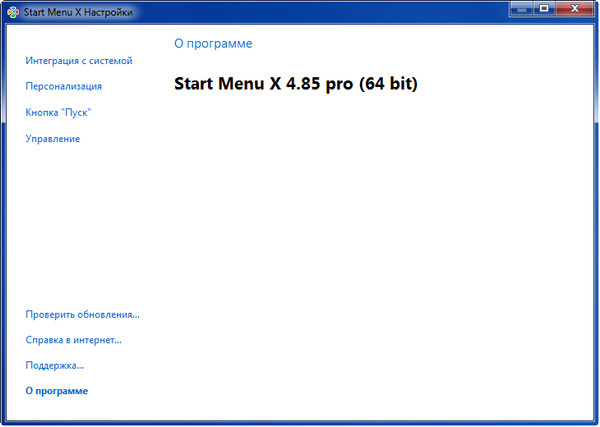Maximize the settings window
The width and height of the screenshot is (600, 427).
(545, 9)
